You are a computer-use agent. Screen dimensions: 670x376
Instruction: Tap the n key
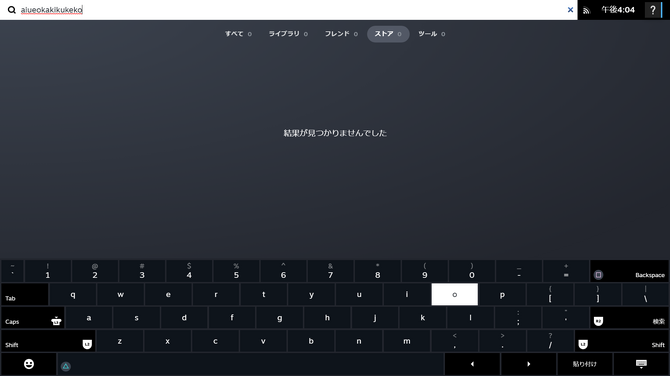pyautogui.click(x=359, y=341)
